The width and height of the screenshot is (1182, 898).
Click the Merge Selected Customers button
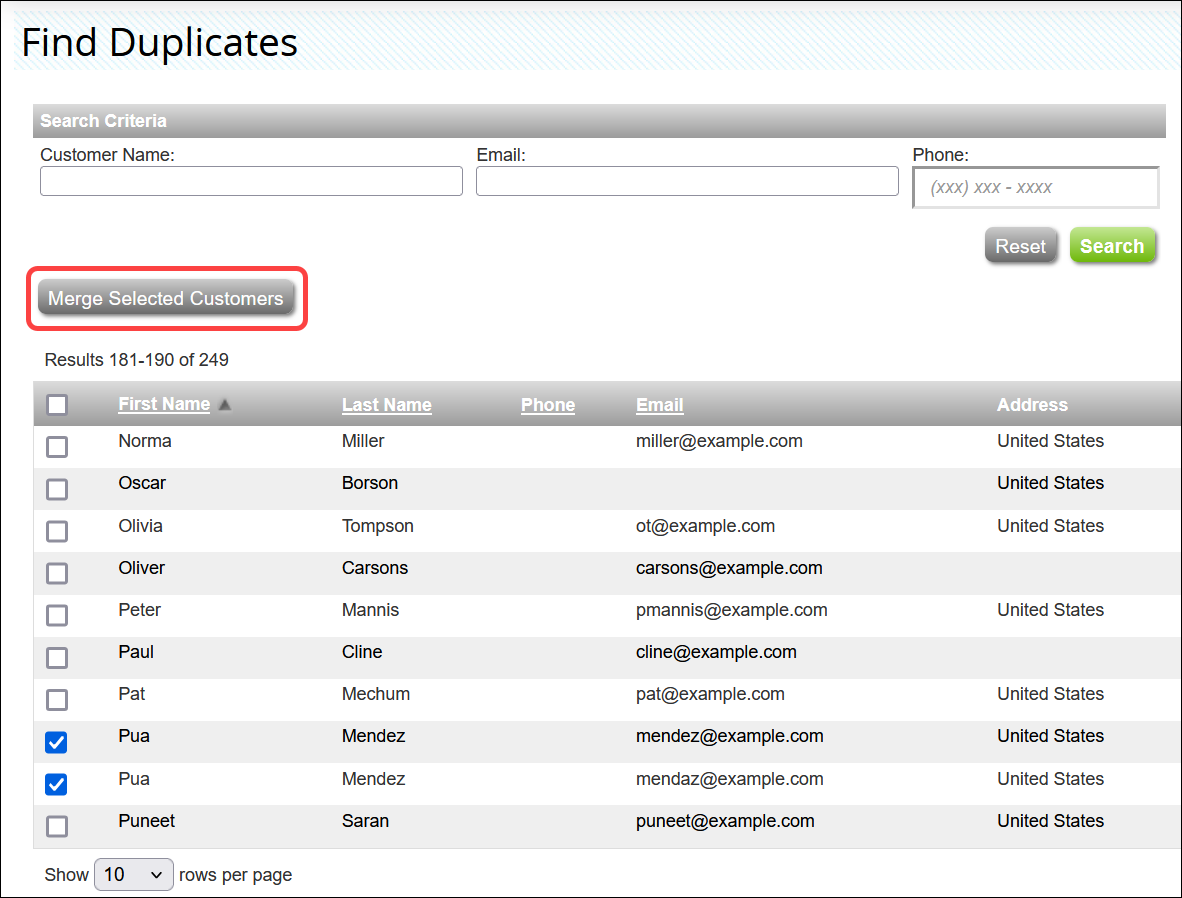pyautogui.click(x=166, y=298)
